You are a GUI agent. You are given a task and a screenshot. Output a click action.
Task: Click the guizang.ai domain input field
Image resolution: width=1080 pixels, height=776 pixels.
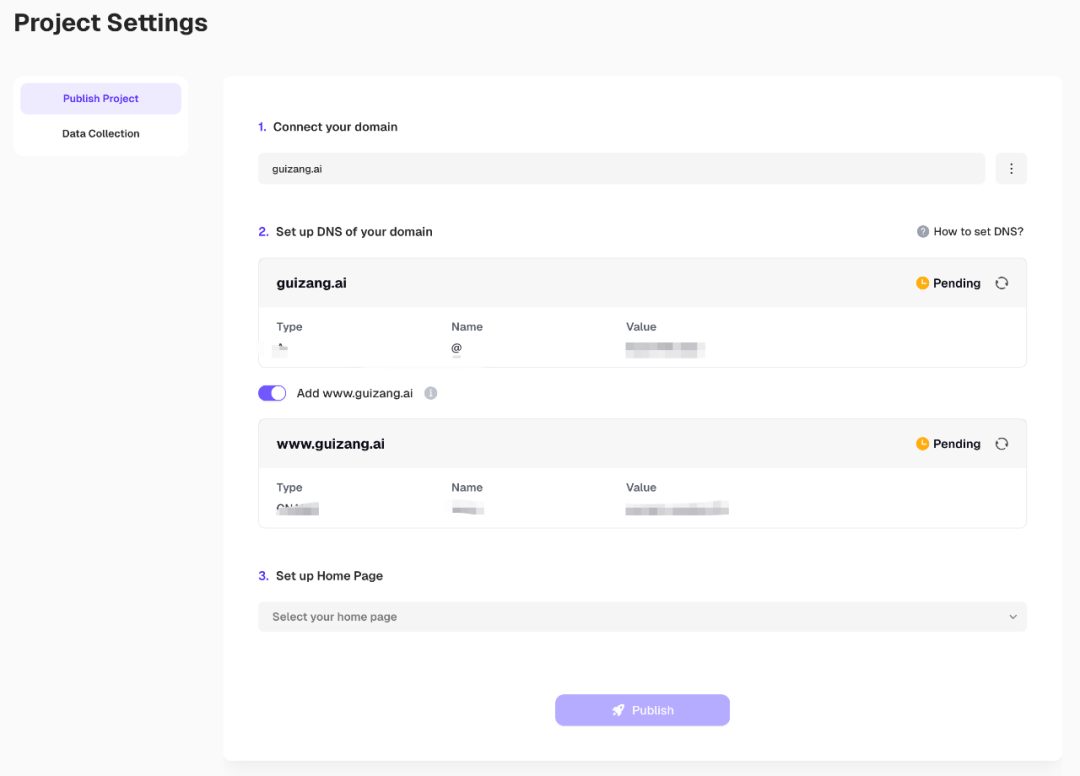(x=621, y=169)
